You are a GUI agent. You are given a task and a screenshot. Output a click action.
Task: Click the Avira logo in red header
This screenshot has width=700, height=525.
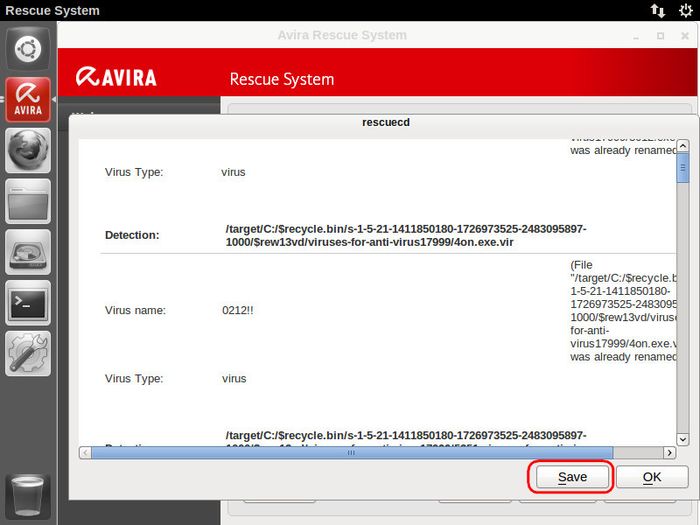[x=113, y=78]
